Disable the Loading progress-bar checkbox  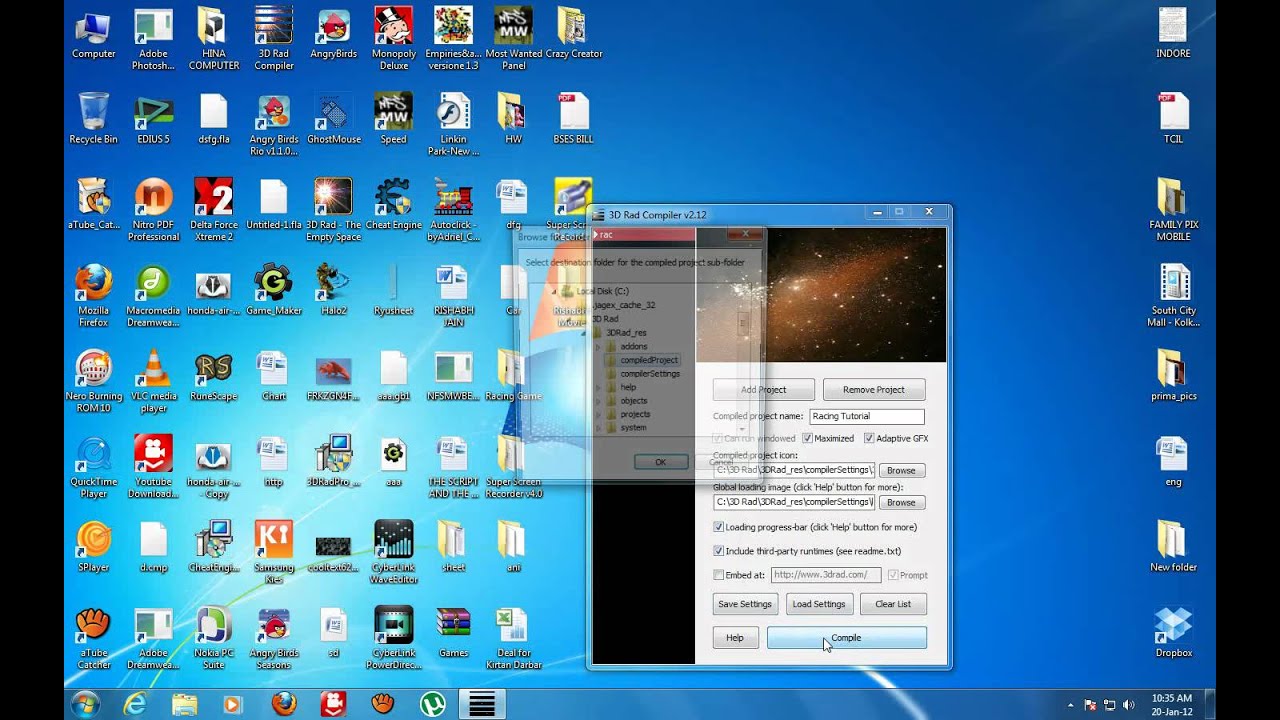coord(718,527)
